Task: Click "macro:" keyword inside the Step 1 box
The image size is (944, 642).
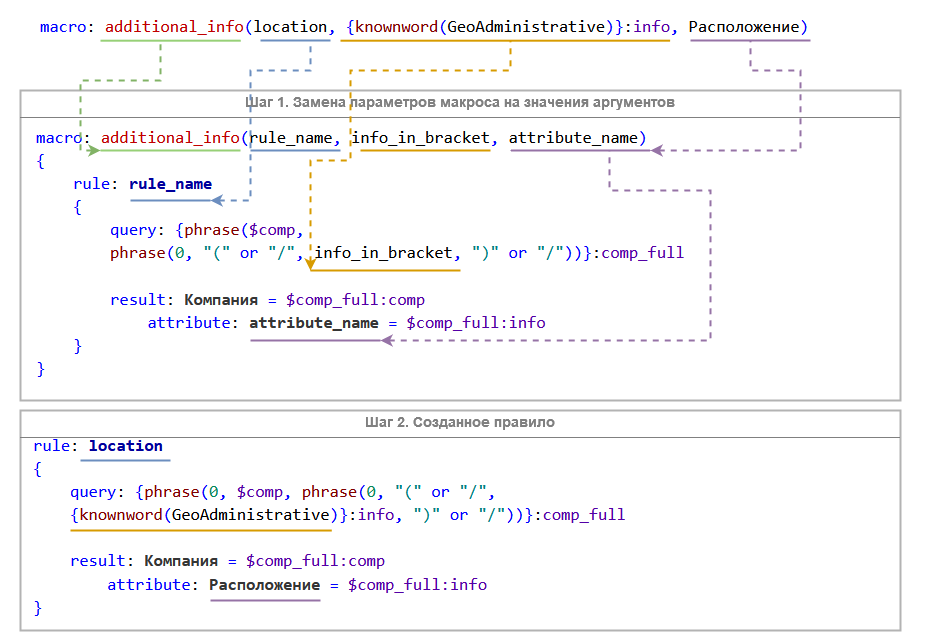Action: tap(63, 138)
